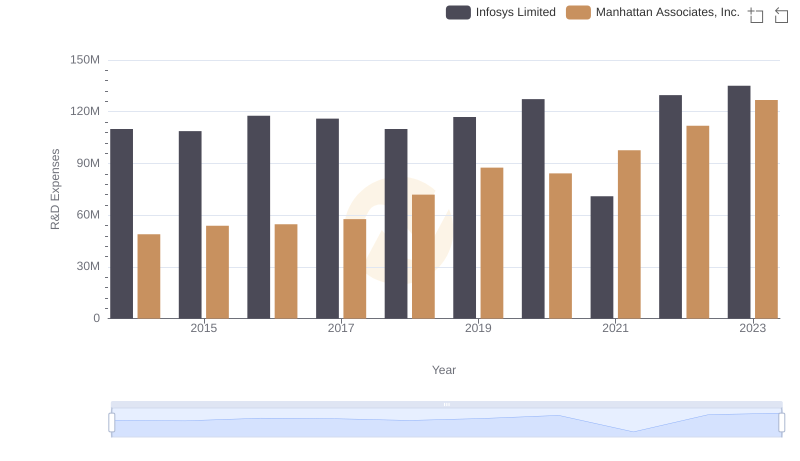Click the 2021 x-axis label
The height and width of the screenshot is (461, 800).
point(615,328)
